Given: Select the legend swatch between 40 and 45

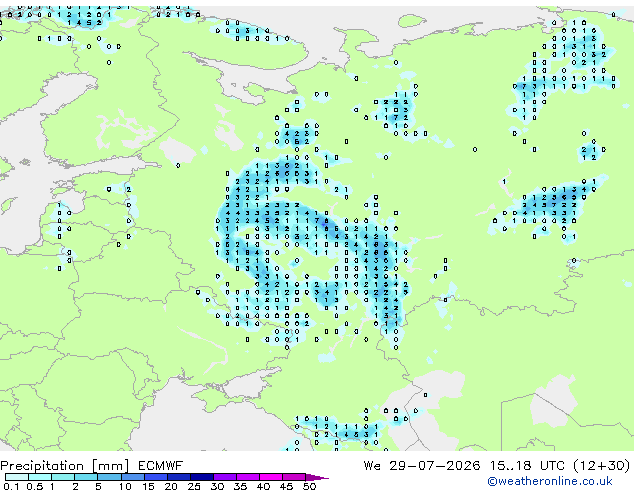Looking at the screenshot, I should tap(271, 477).
